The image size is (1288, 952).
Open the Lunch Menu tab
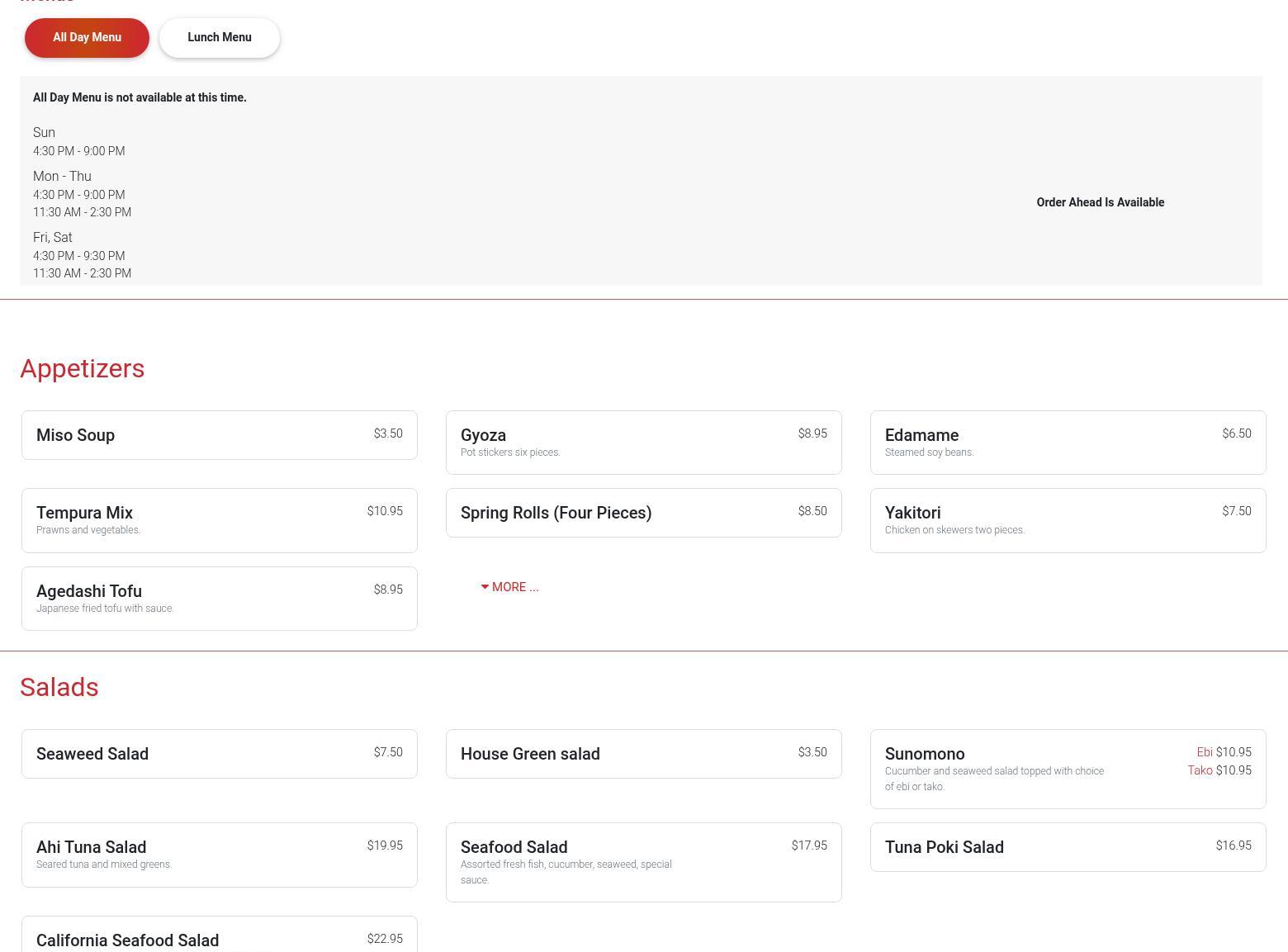point(219,38)
